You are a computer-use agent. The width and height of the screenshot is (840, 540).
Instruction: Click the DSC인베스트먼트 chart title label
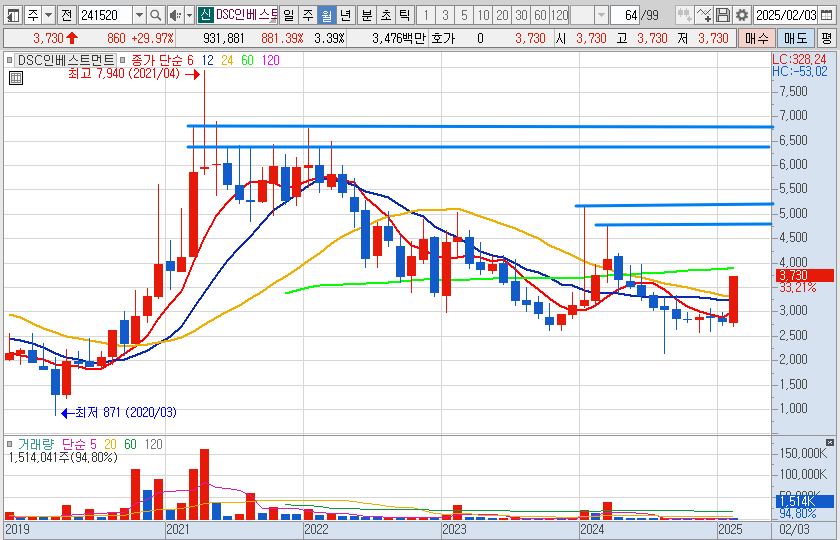tap(65, 60)
